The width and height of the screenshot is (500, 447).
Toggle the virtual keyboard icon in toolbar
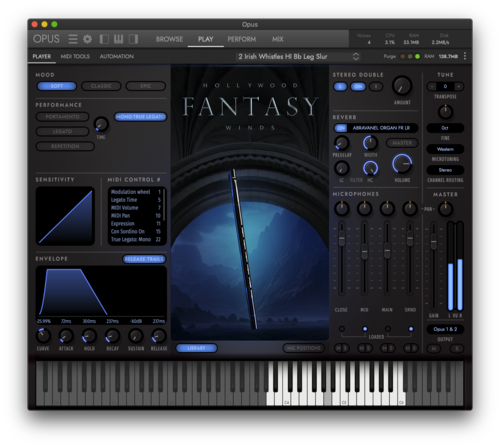[x=119, y=39]
